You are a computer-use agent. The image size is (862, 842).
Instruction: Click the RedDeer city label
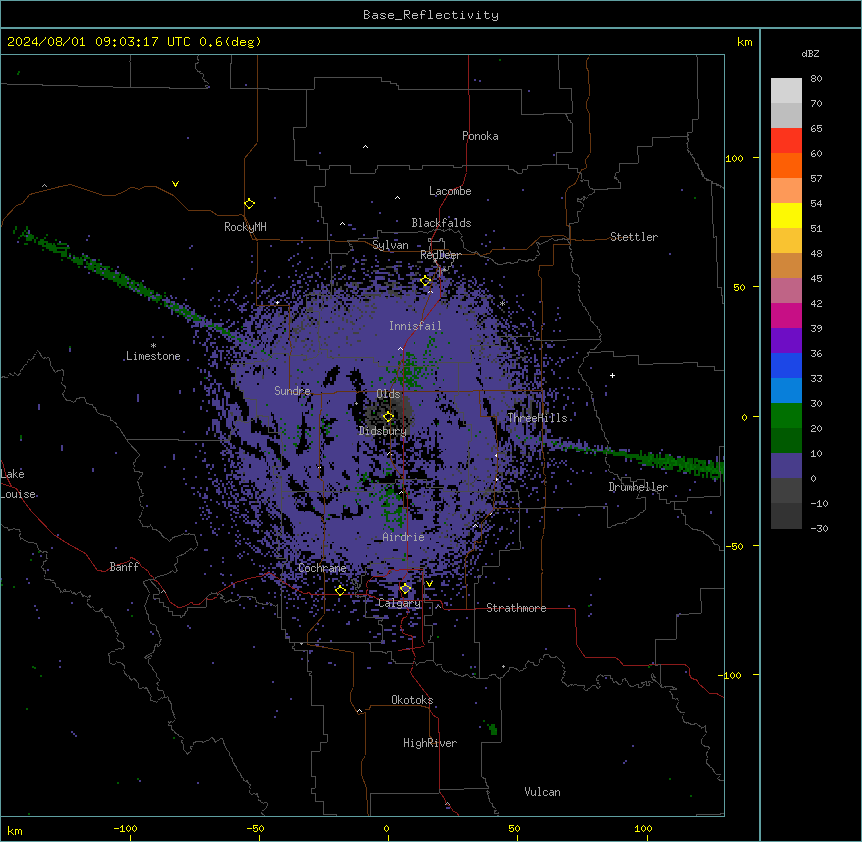pos(440,255)
